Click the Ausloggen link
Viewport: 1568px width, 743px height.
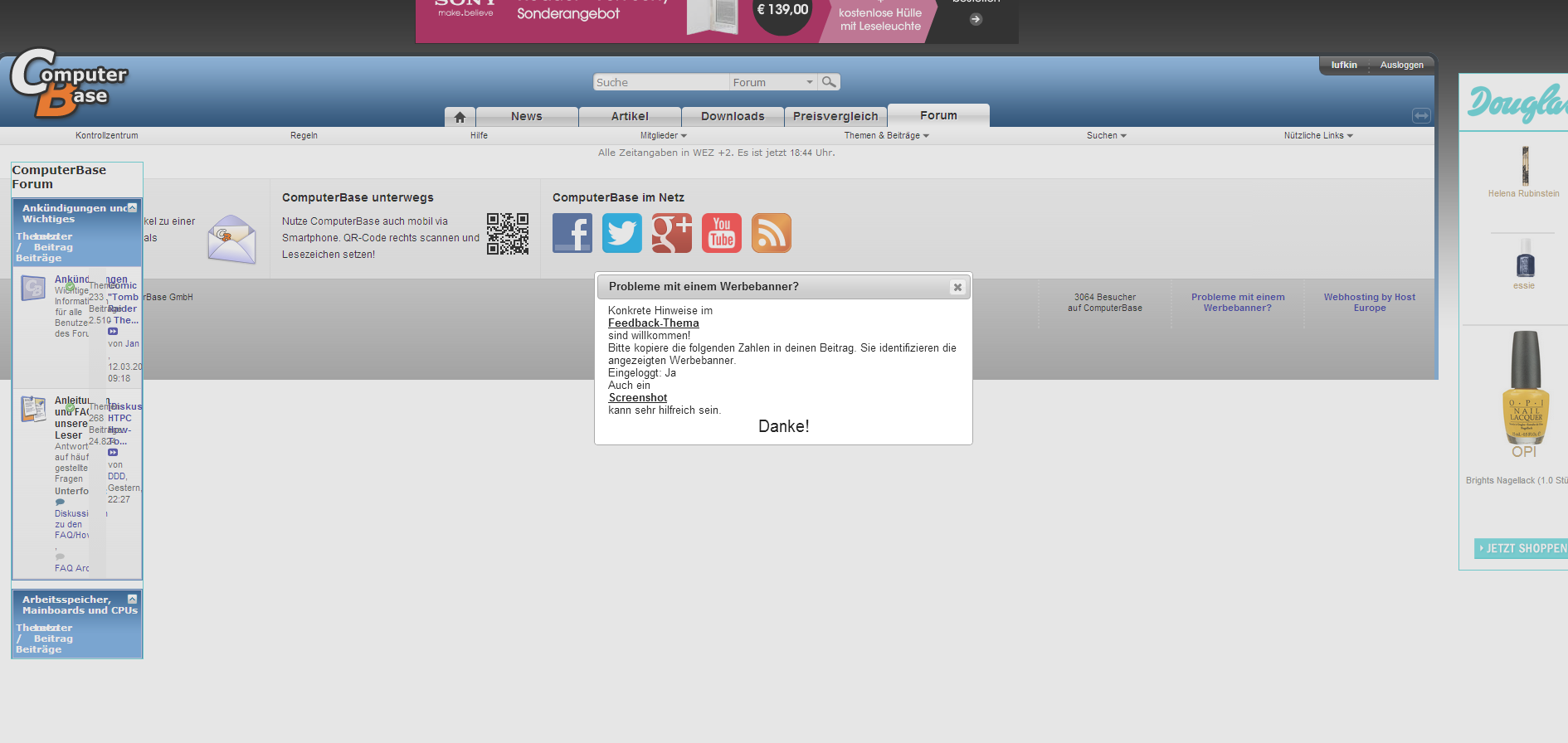tap(1401, 65)
